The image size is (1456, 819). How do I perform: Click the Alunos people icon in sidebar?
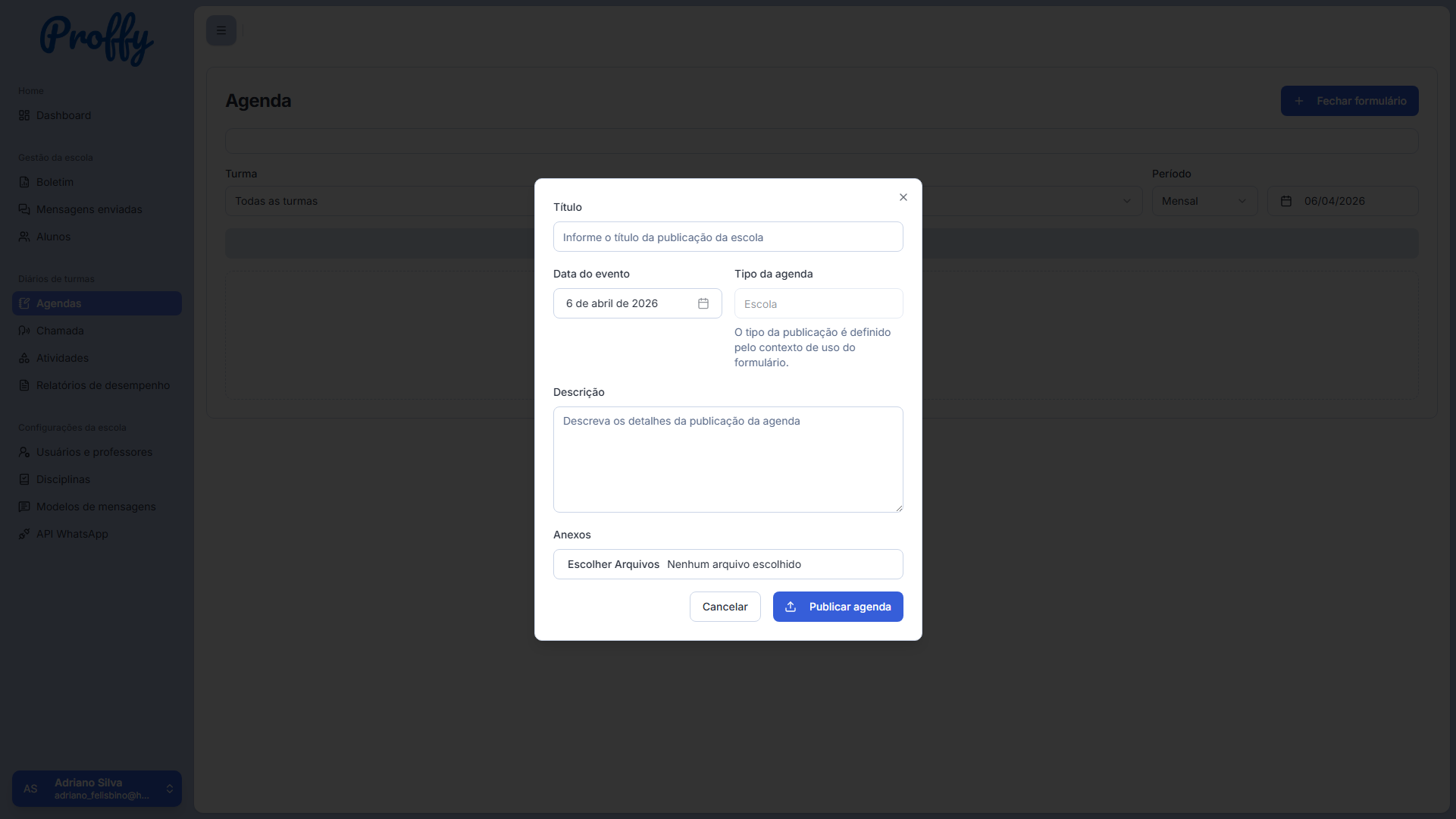point(24,237)
